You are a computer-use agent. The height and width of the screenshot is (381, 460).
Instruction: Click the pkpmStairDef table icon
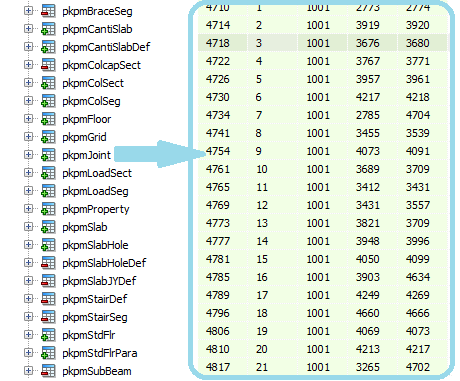point(48,299)
